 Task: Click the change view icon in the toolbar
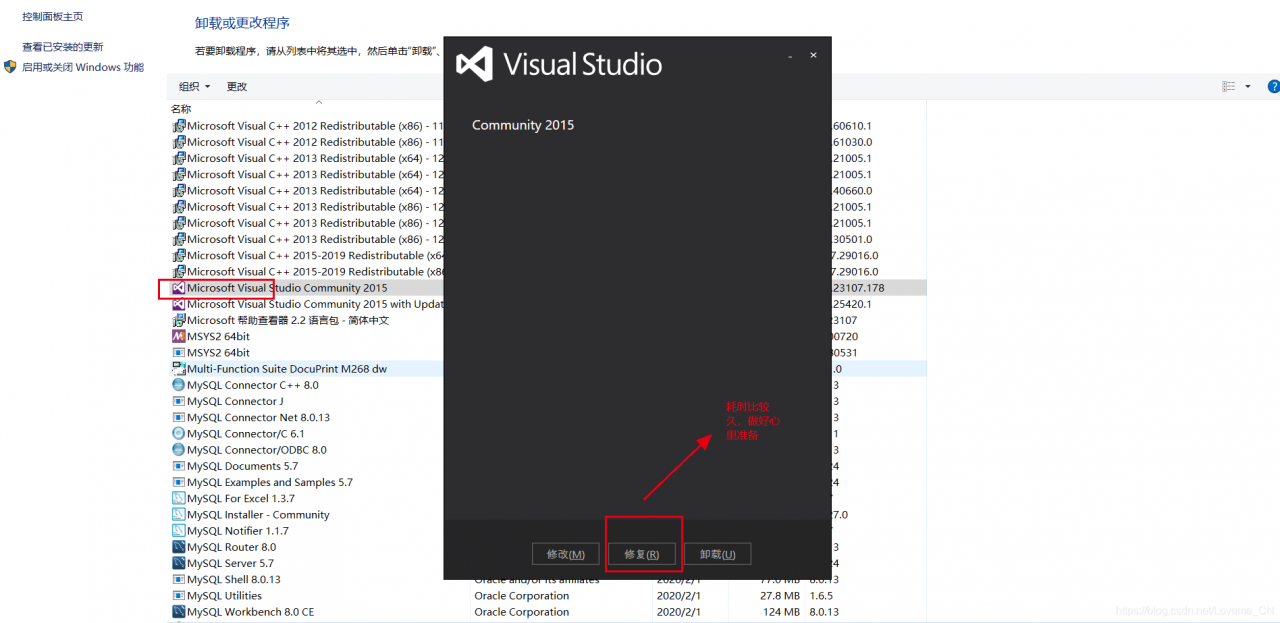1229,87
